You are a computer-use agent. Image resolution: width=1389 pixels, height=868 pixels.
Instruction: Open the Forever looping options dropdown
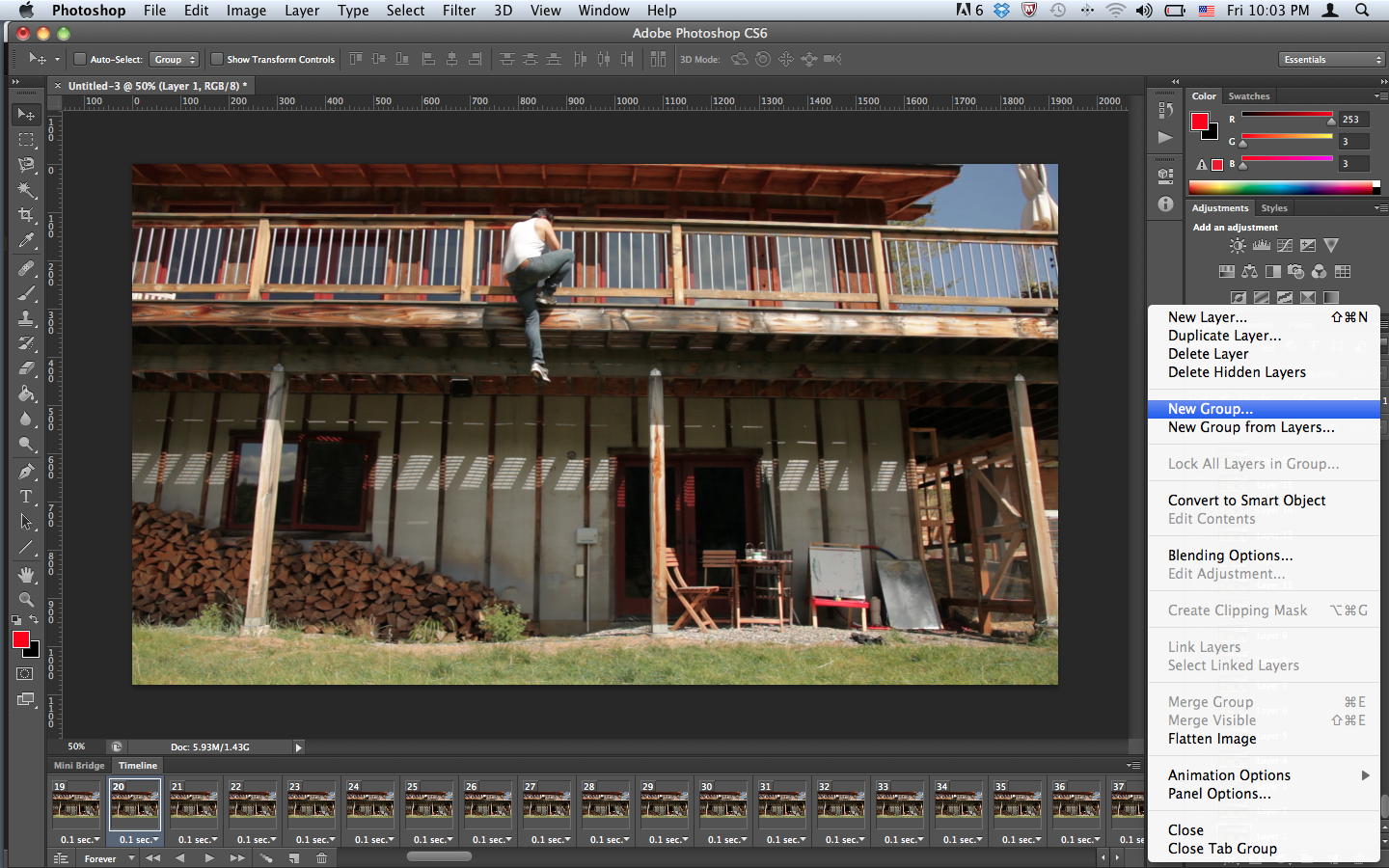click(x=108, y=858)
